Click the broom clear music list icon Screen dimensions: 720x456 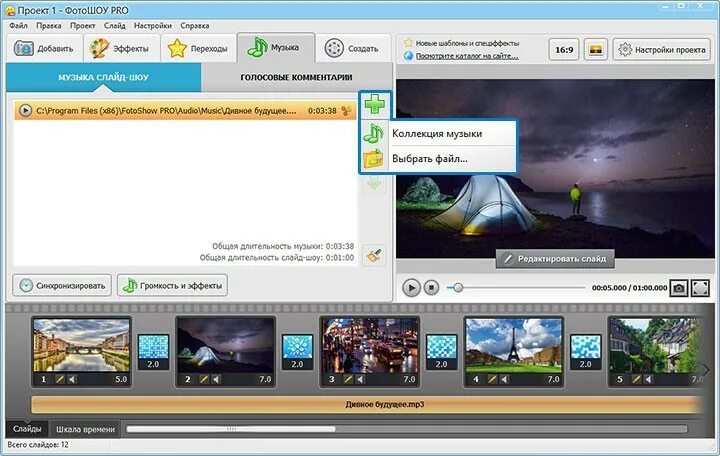point(374,255)
